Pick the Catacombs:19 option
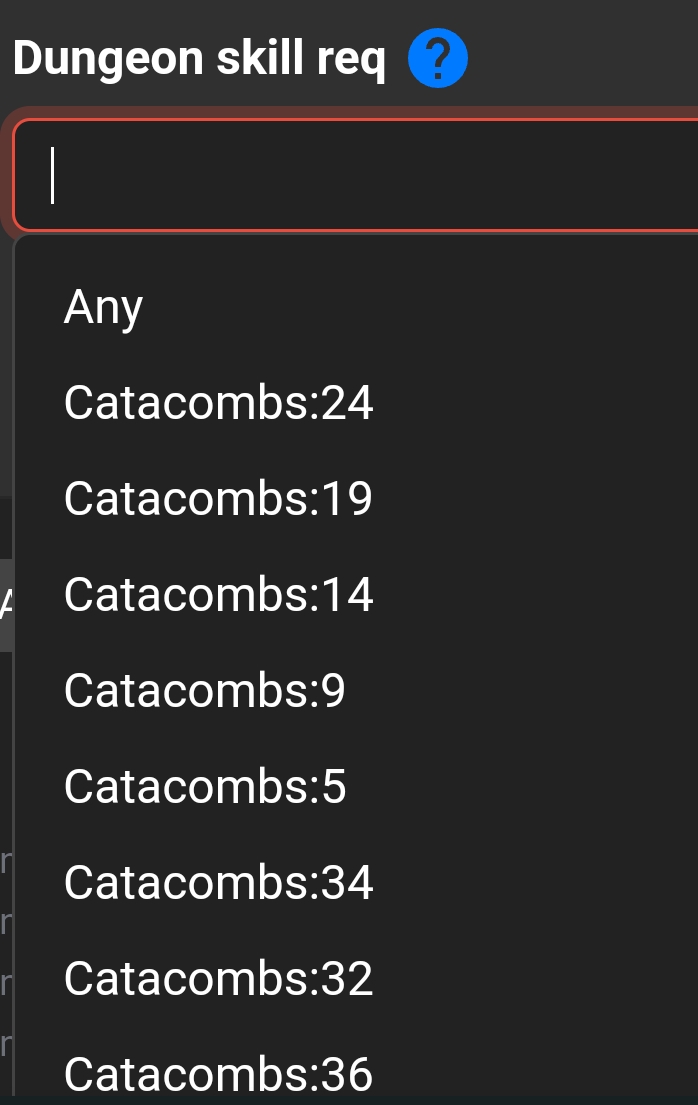The width and height of the screenshot is (698, 1105). tap(218, 499)
